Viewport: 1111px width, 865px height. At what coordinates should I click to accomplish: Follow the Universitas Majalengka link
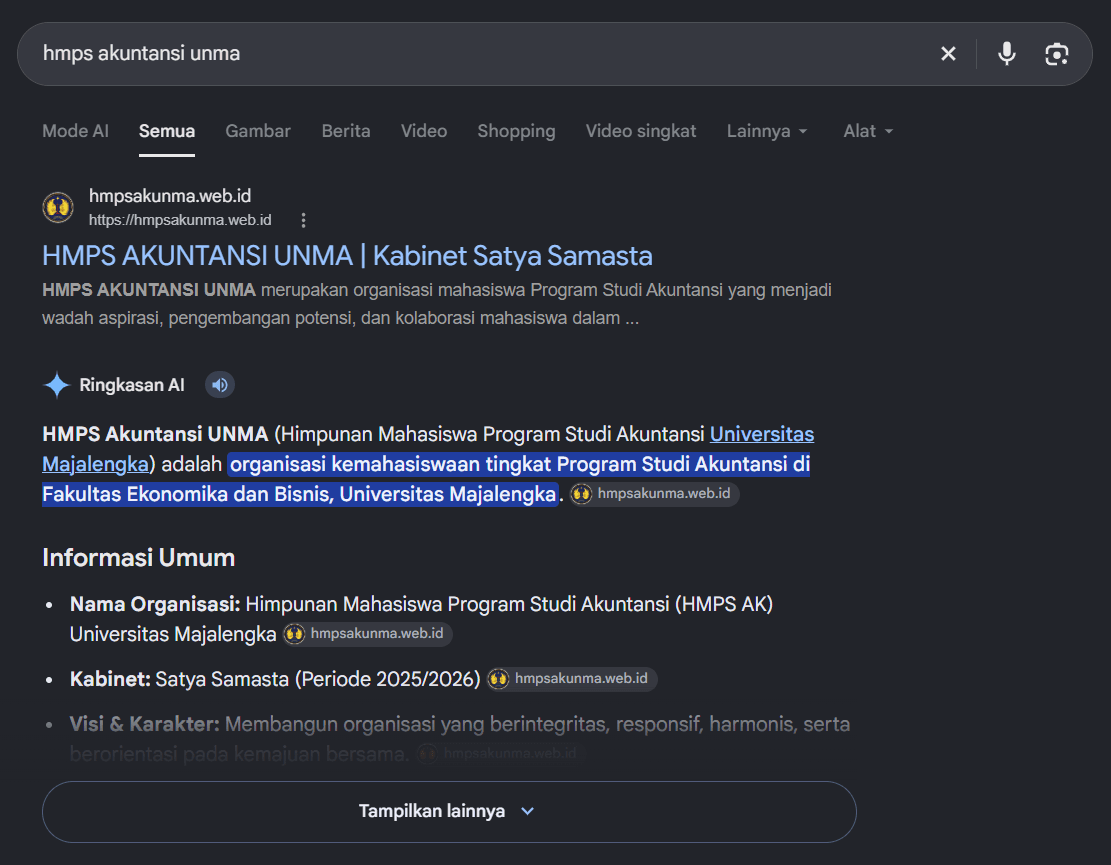pyautogui.click(x=762, y=434)
